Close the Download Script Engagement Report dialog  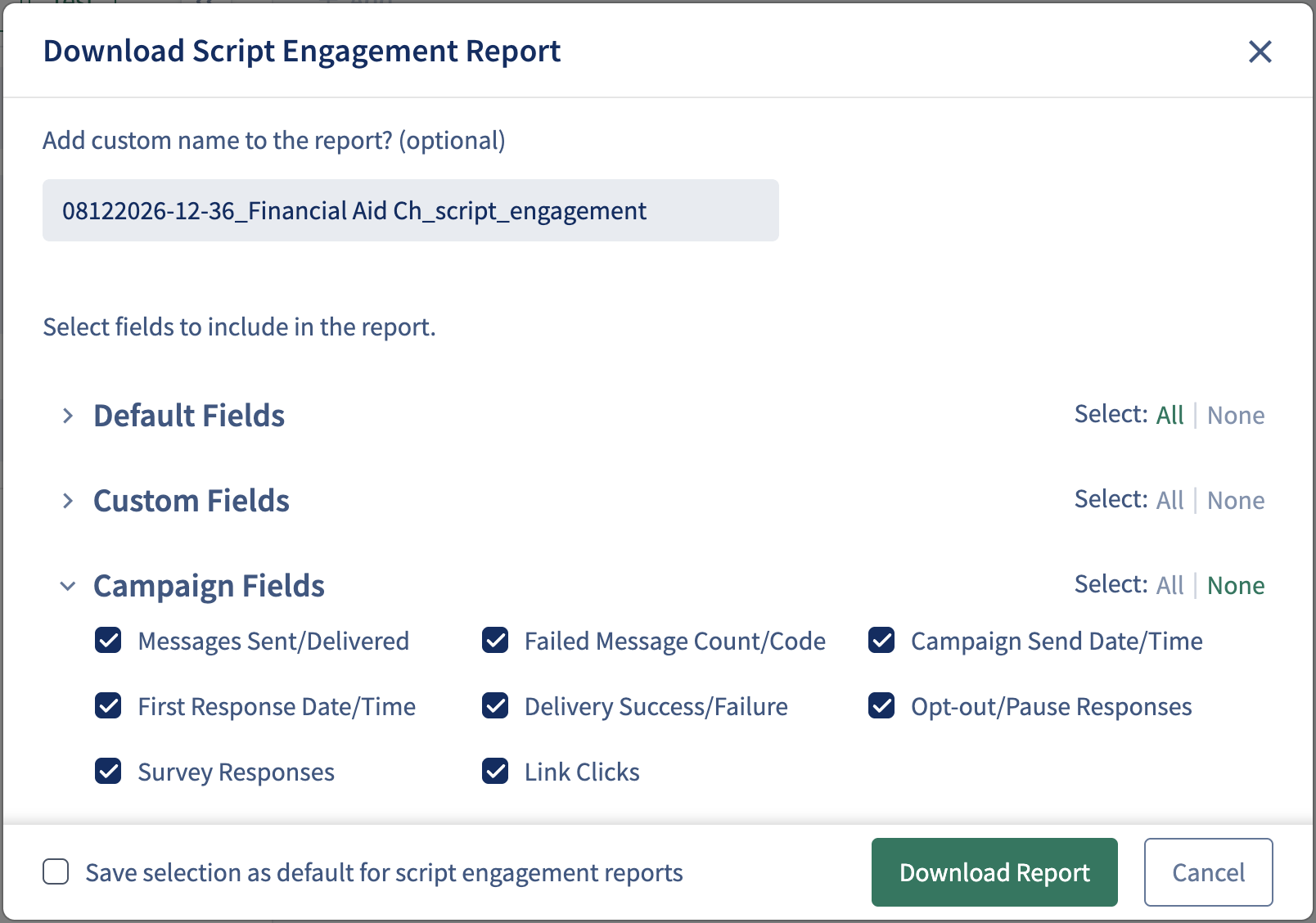[x=1260, y=52]
